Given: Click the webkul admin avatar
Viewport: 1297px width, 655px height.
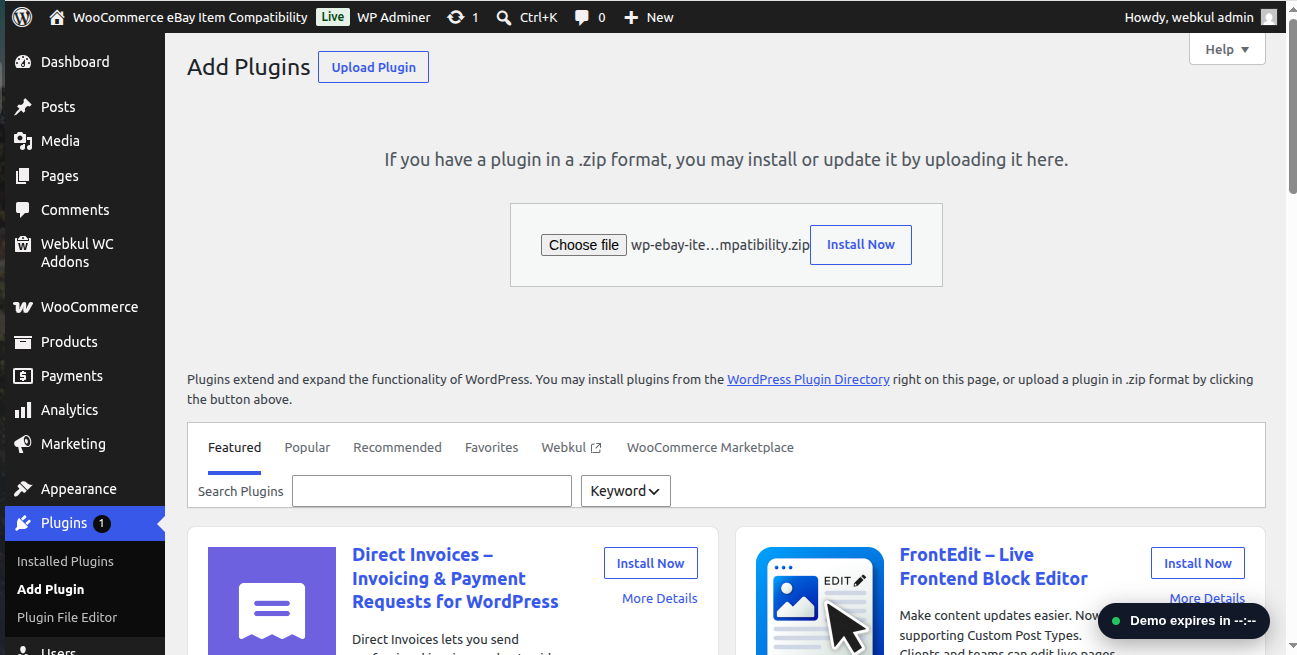Looking at the screenshot, I should [x=1269, y=17].
